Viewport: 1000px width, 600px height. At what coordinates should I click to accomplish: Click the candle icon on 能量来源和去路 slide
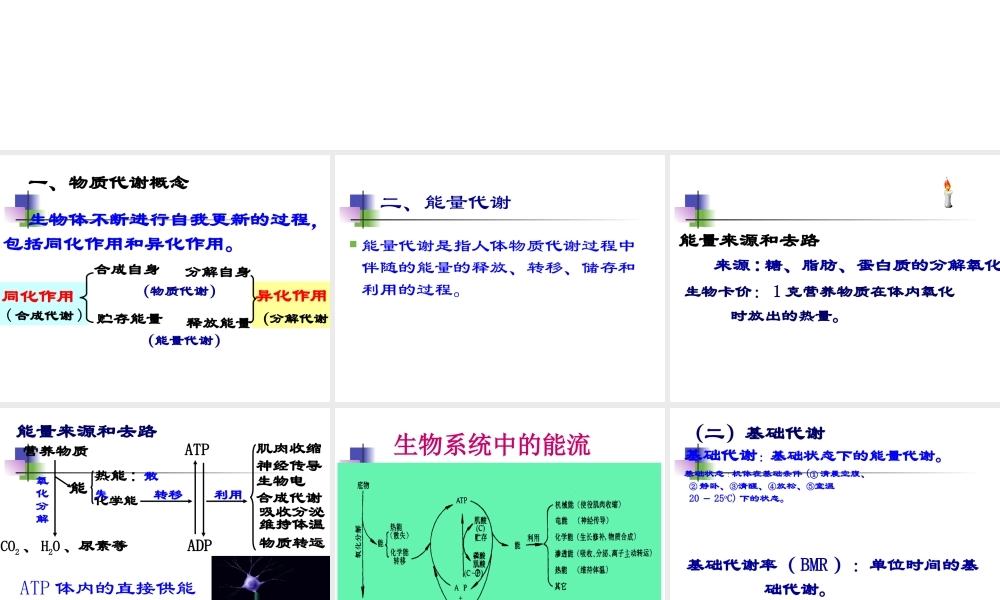coord(948,193)
